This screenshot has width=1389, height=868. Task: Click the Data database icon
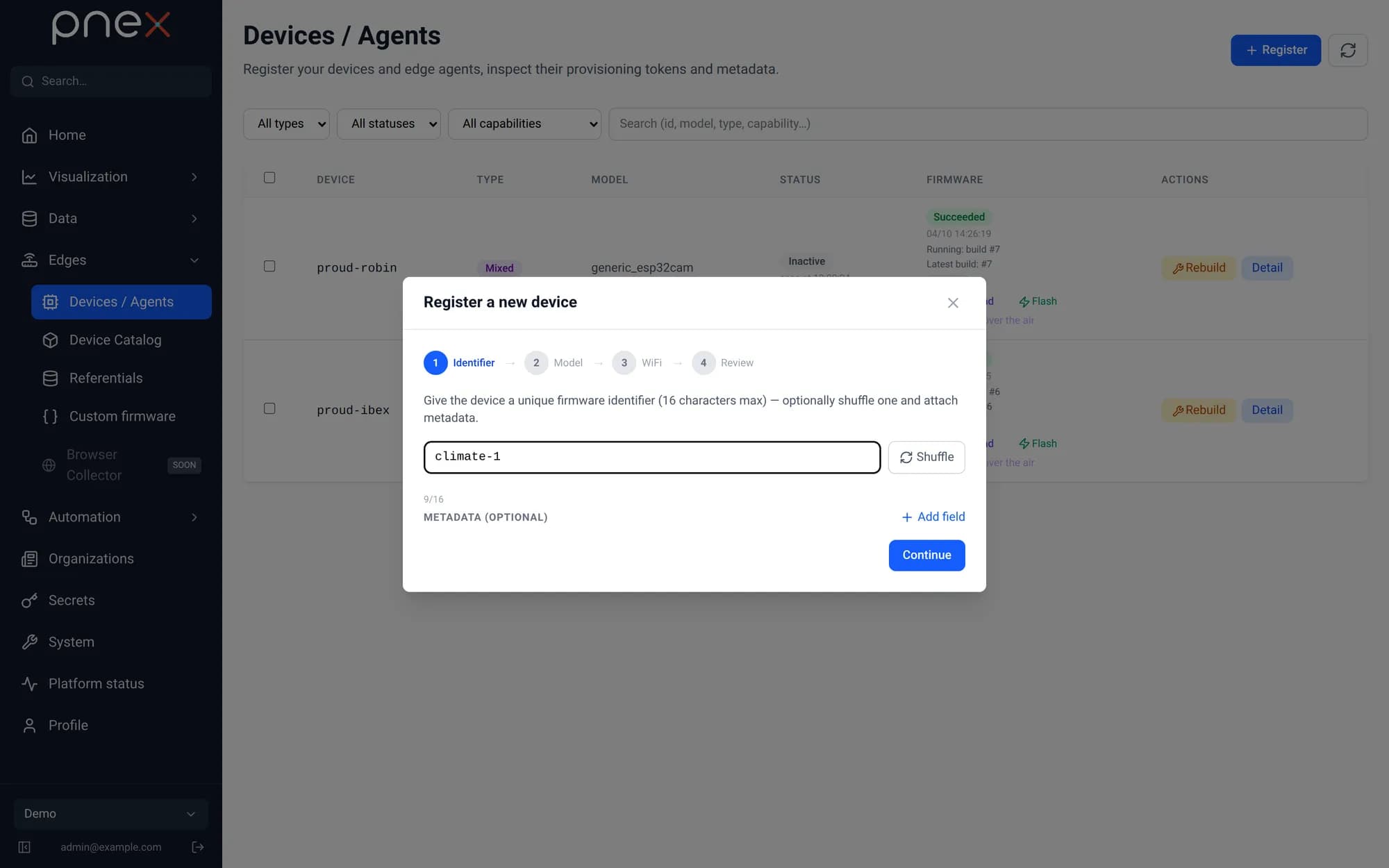pos(29,219)
